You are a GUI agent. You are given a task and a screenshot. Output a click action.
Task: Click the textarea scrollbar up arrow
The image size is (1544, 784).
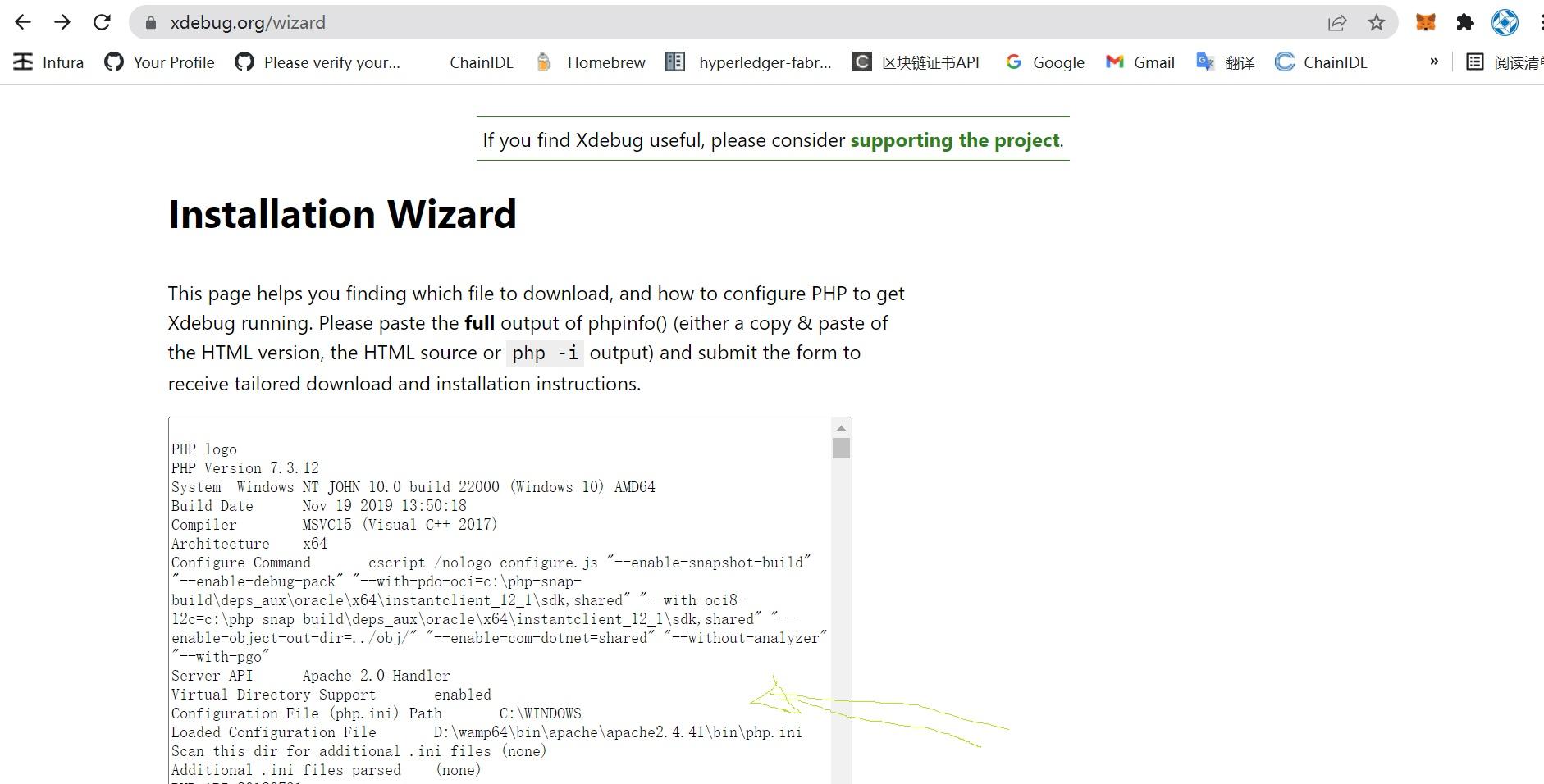840,427
